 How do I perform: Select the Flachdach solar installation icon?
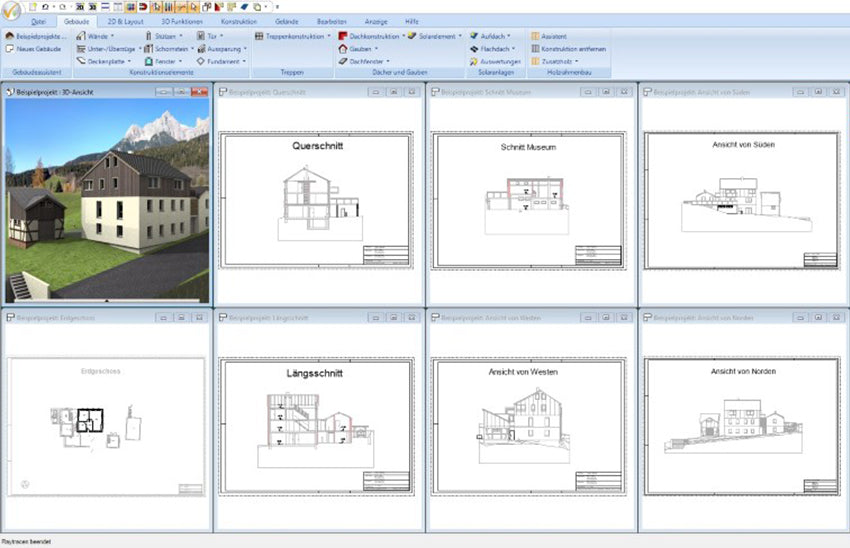(474, 48)
